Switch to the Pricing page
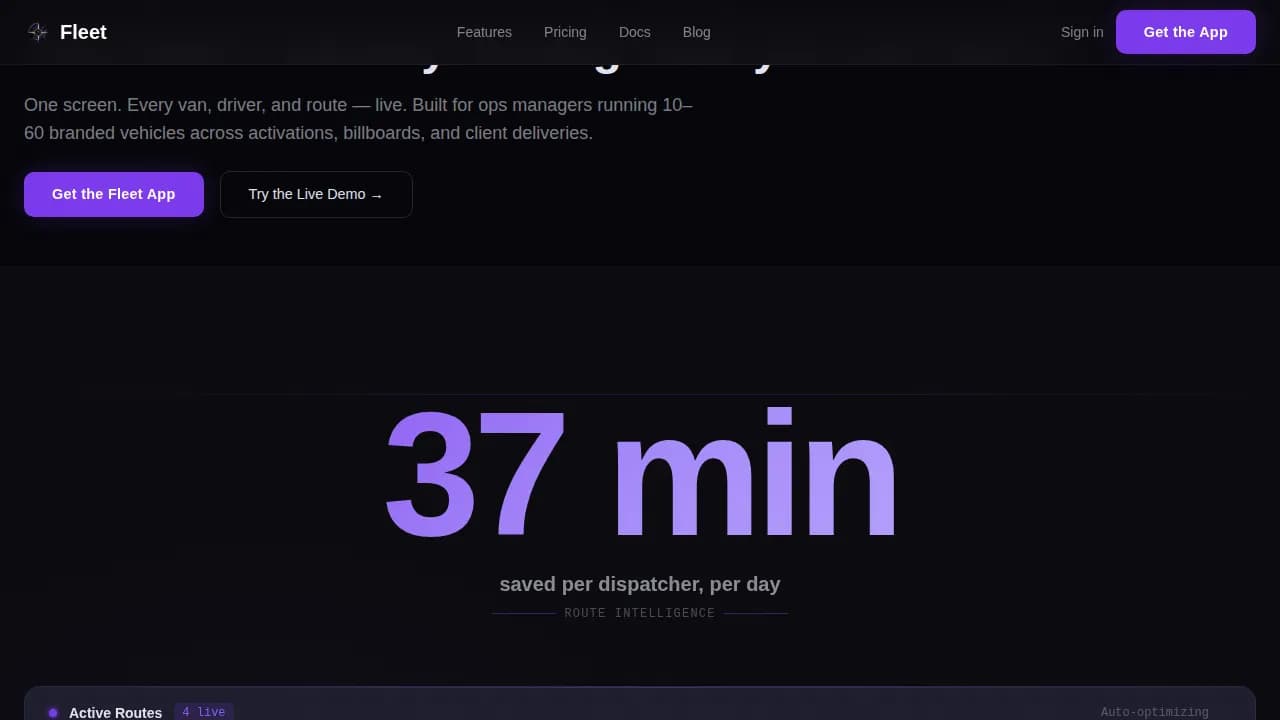 (x=565, y=31)
